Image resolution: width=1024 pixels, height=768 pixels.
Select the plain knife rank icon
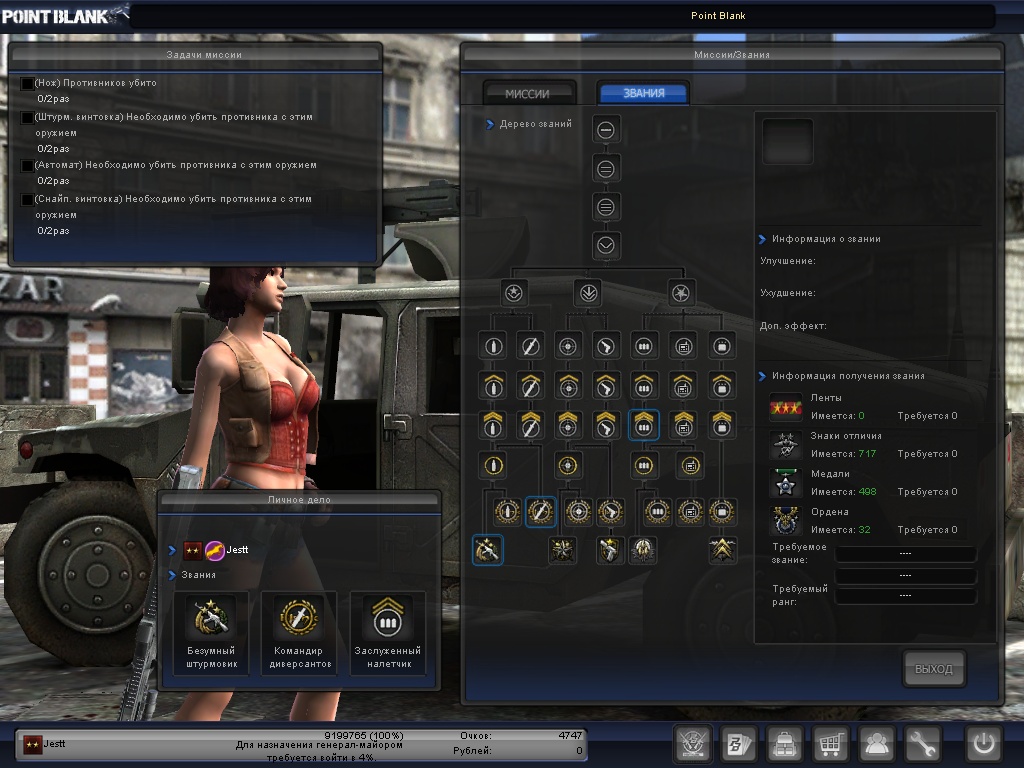[x=530, y=346]
